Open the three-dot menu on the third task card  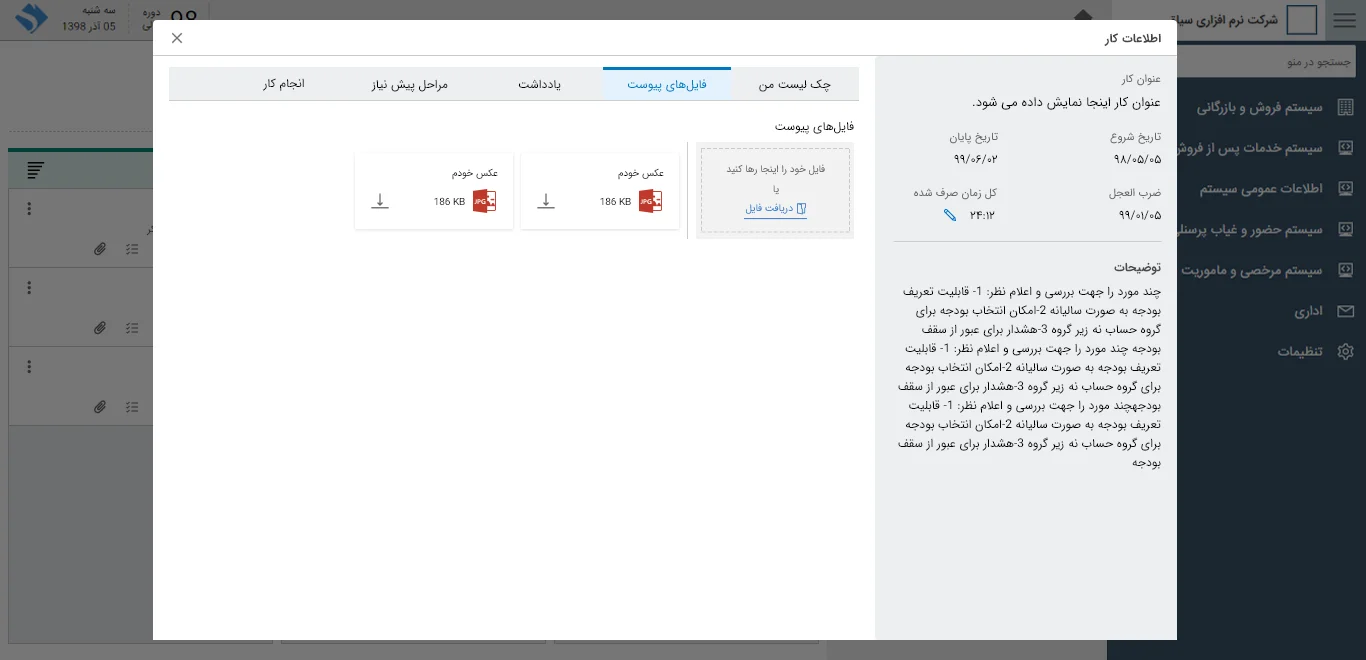click(29, 367)
